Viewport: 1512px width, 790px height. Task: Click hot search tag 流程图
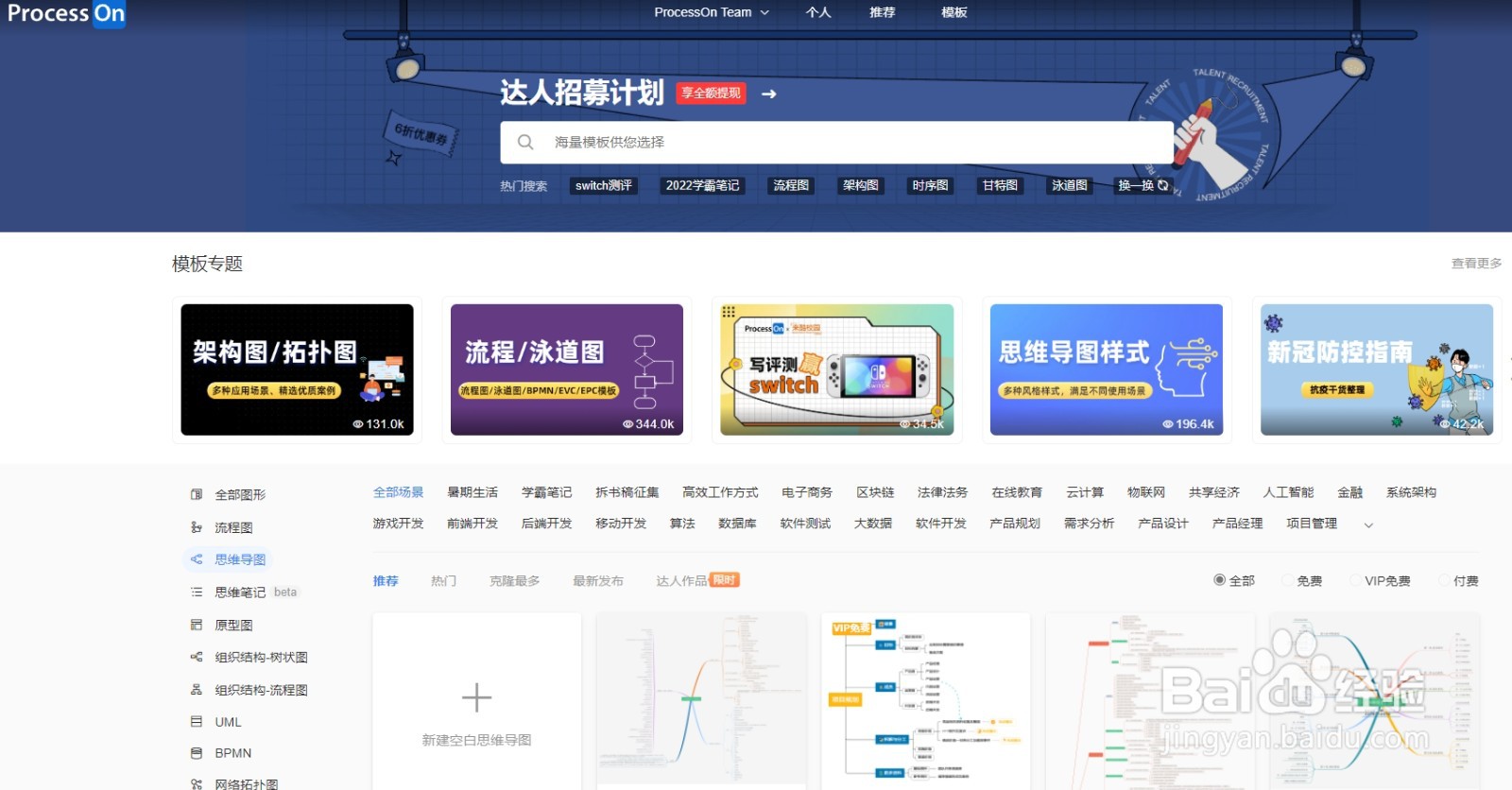791,185
